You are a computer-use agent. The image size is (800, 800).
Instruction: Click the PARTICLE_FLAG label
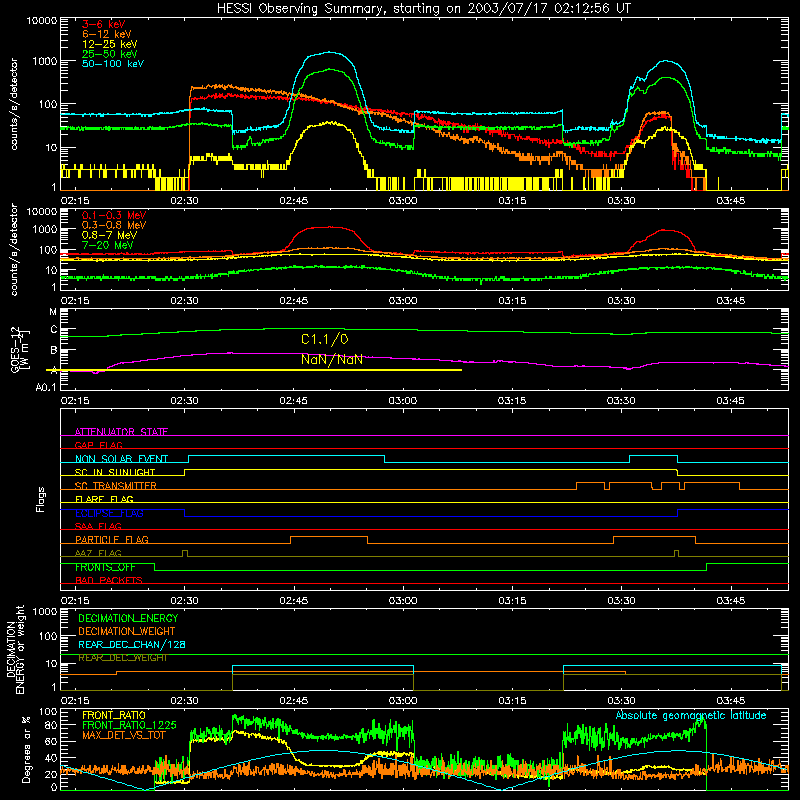point(112,540)
